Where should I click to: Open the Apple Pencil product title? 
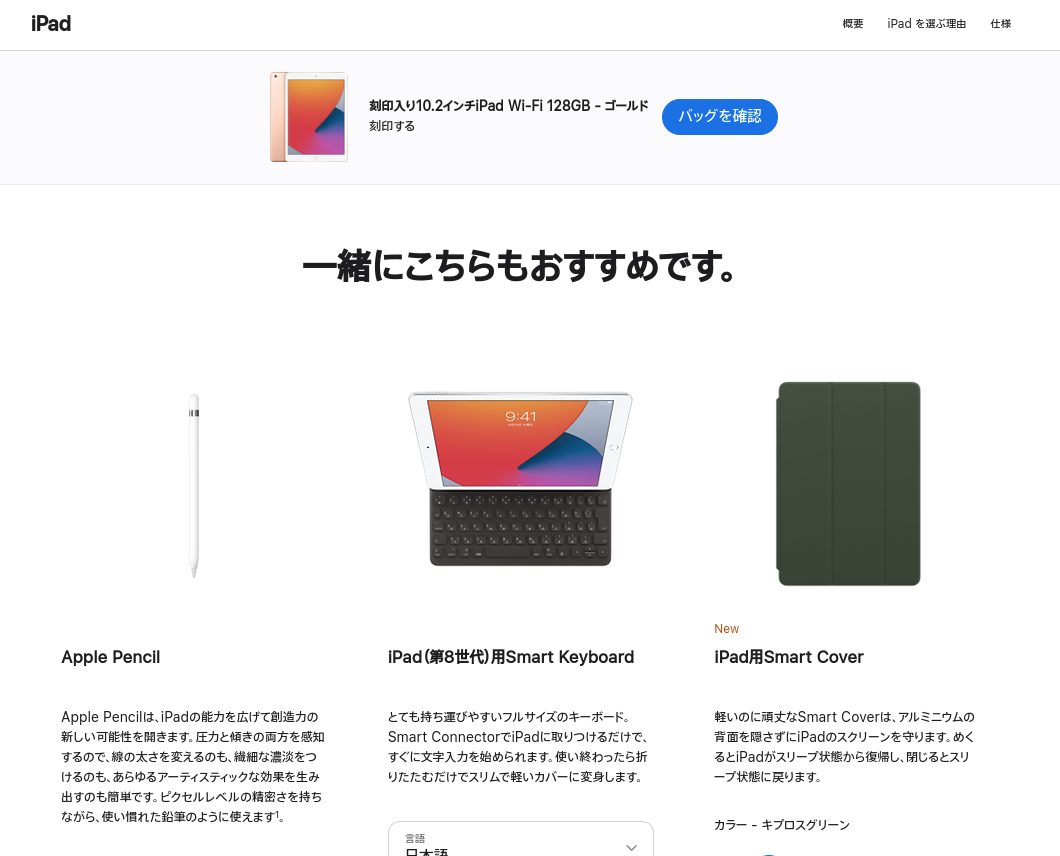coord(111,657)
